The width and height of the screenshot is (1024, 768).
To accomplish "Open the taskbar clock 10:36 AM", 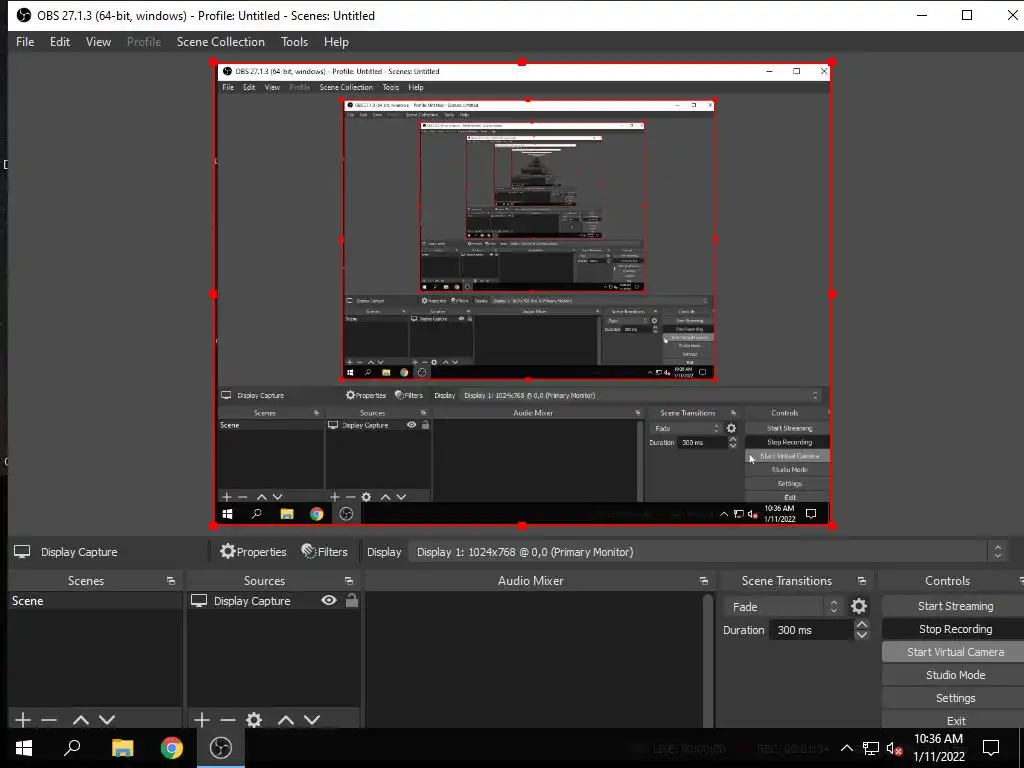I will [x=938, y=748].
